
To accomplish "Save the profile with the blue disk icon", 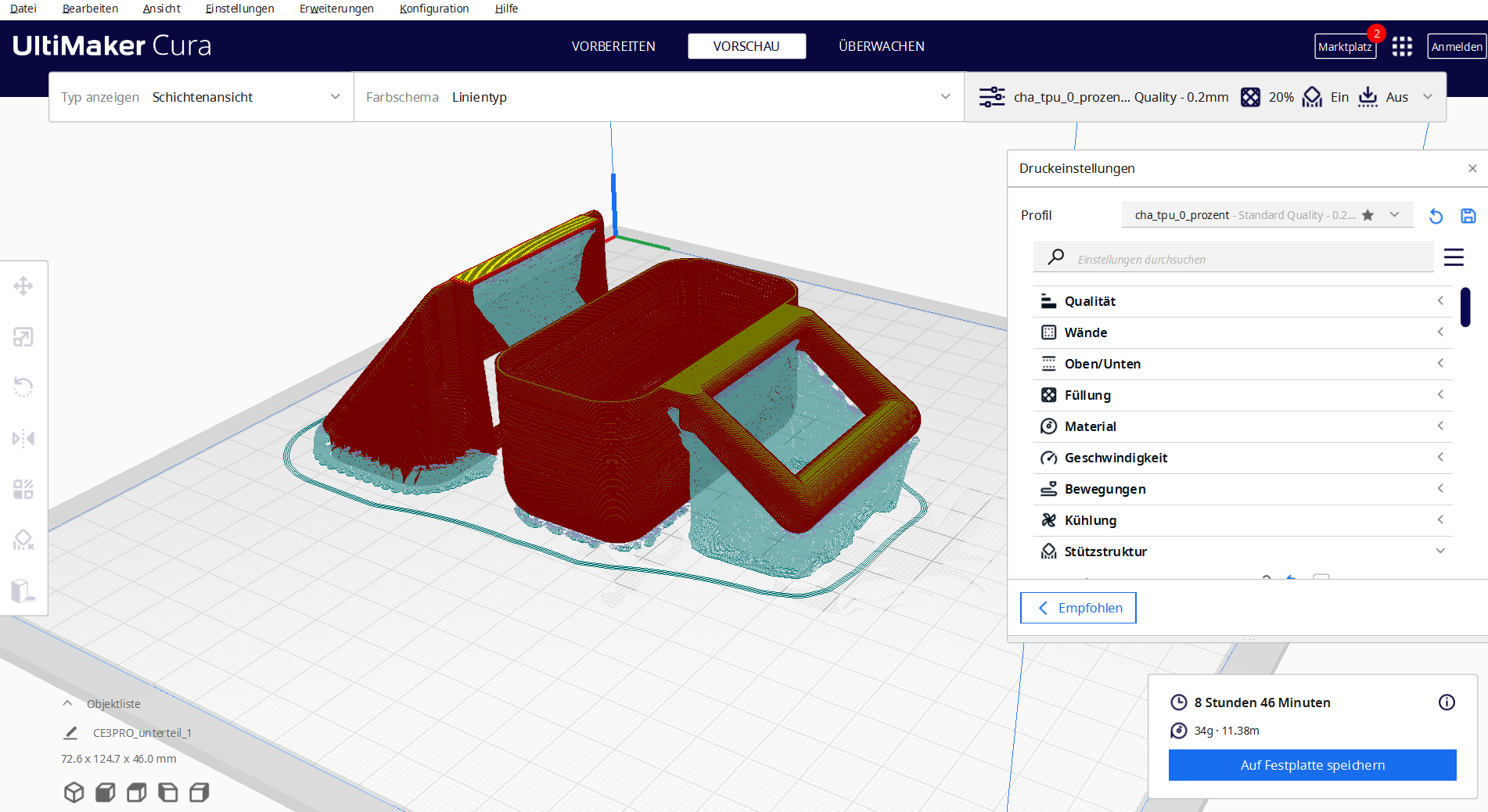I will tap(1468, 216).
